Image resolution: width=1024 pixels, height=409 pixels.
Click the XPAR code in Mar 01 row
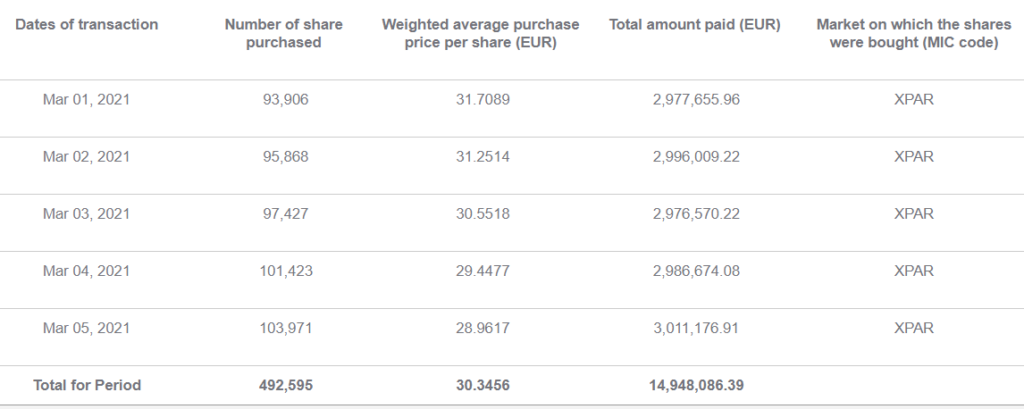(x=914, y=99)
